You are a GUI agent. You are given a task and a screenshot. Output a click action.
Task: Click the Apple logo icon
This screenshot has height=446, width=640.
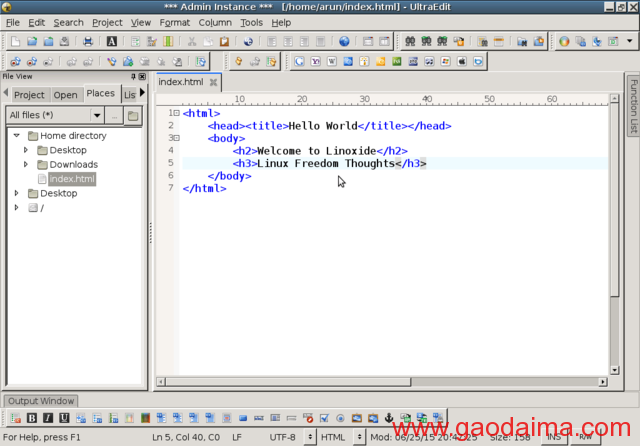pos(462,62)
